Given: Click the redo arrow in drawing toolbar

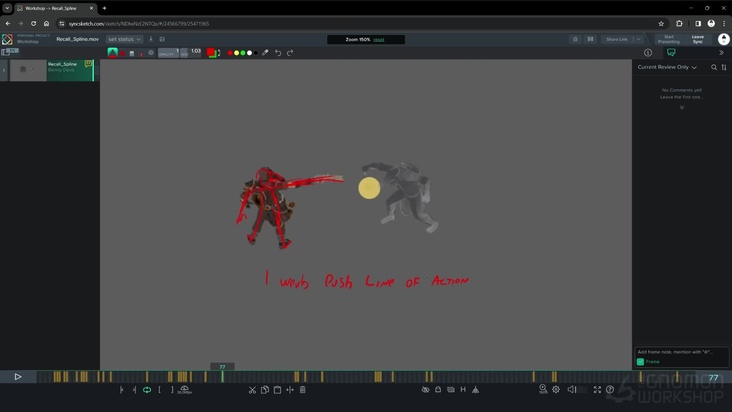Looking at the screenshot, I should (x=290, y=53).
